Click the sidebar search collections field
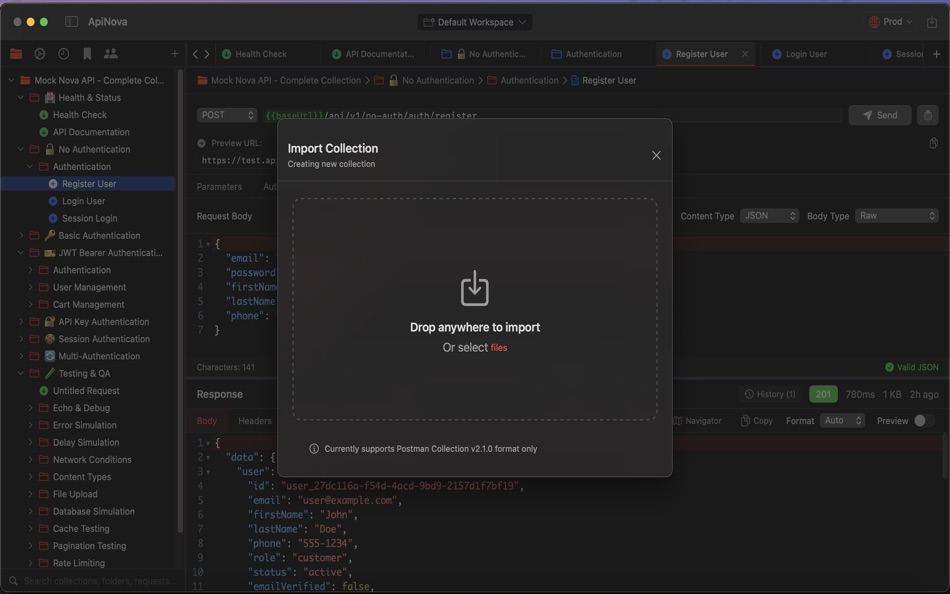The image size is (950, 594). (x=92, y=581)
